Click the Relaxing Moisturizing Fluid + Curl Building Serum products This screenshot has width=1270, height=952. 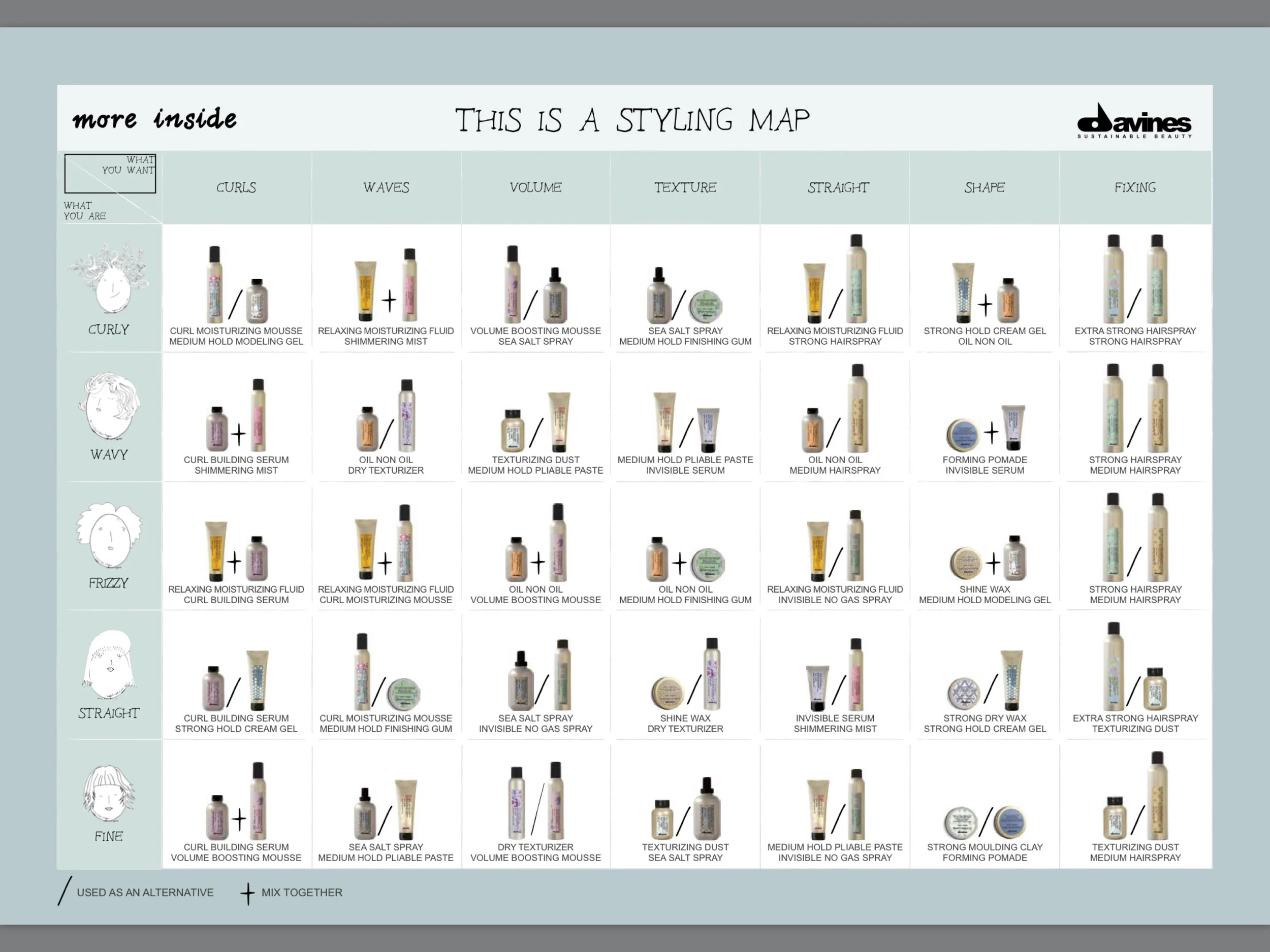click(236, 551)
